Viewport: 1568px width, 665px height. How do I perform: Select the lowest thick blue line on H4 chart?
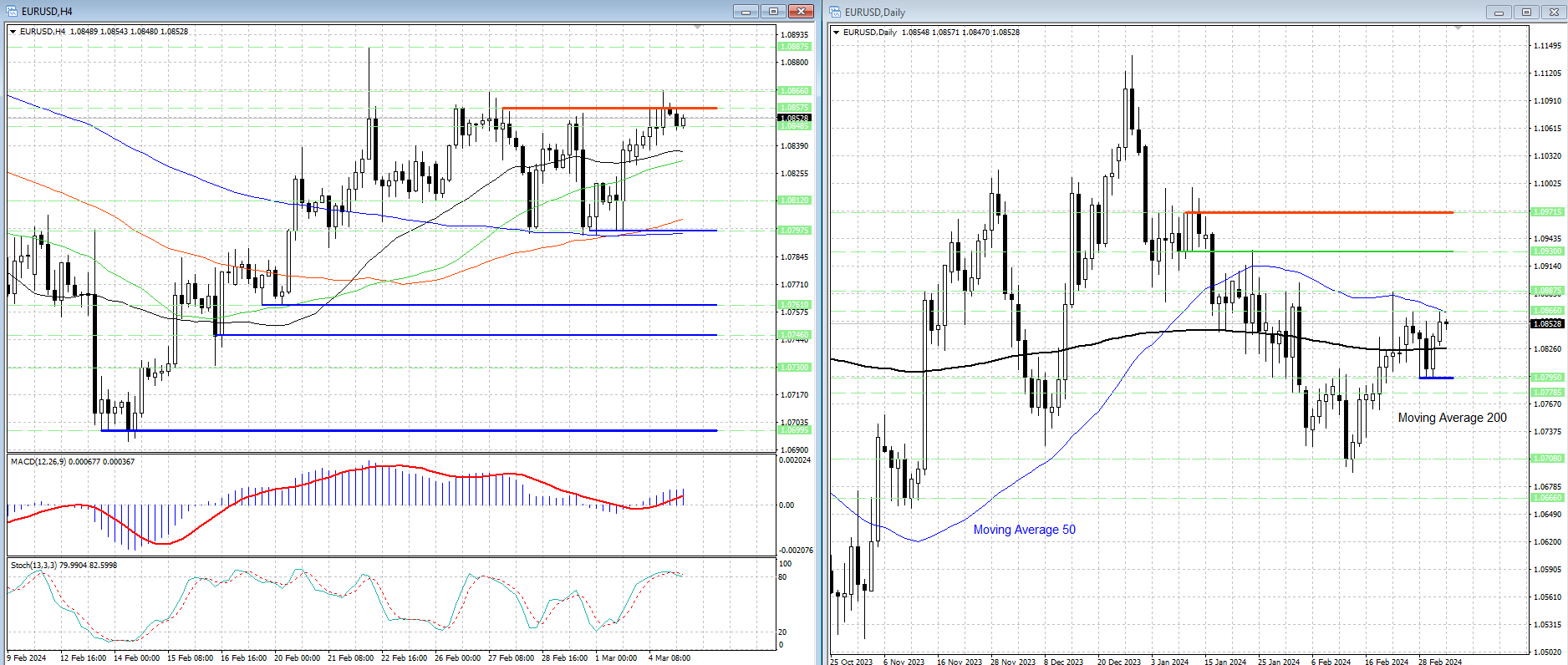[409, 430]
